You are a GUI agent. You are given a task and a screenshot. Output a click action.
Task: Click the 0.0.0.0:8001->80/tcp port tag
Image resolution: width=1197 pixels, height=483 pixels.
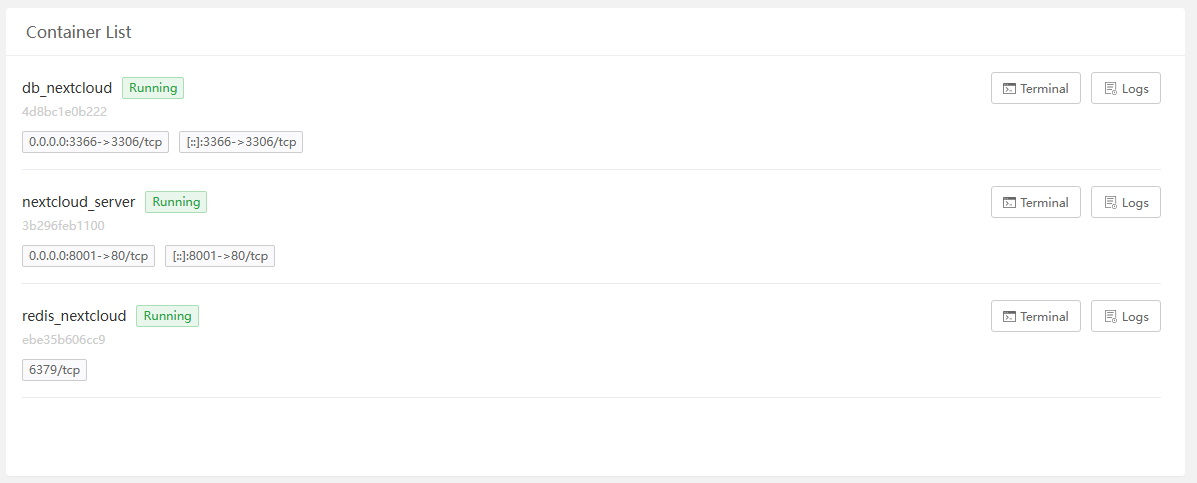88,256
